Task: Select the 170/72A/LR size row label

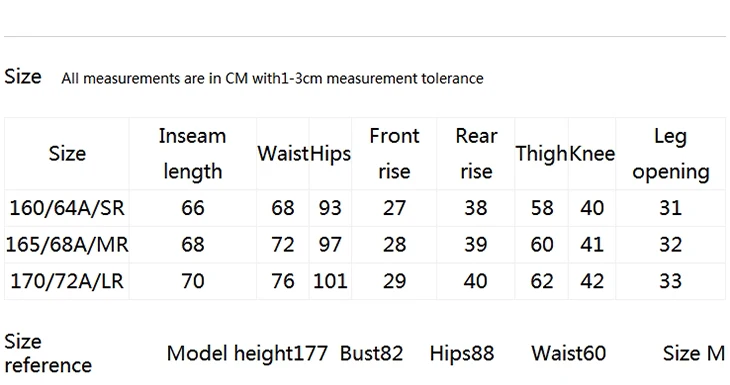Action: tap(67, 281)
